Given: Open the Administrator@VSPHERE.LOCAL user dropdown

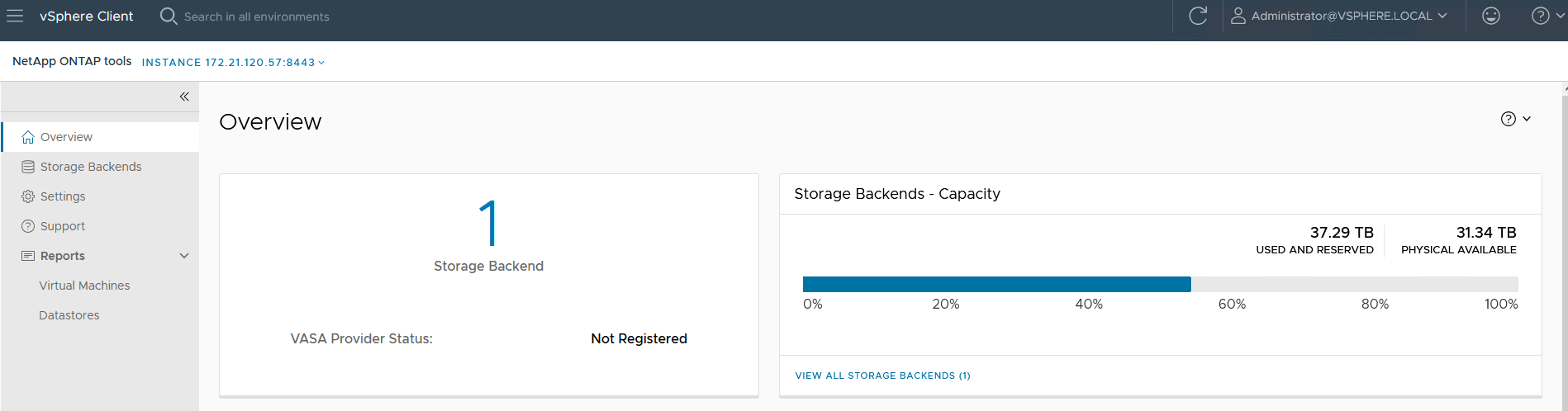Looking at the screenshot, I should [x=1339, y=17].
